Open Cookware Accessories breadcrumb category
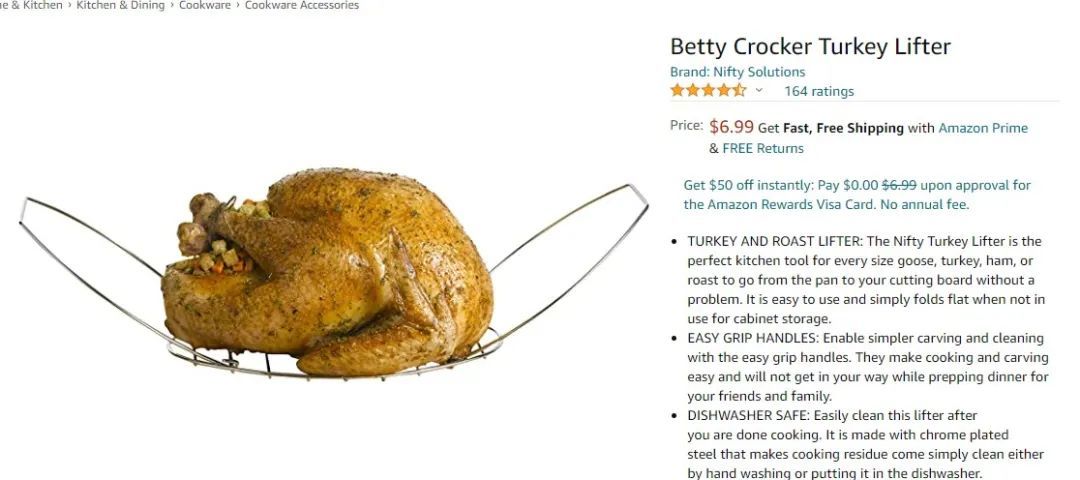The height and width of the screenshot is (480, 1080). point(302,6)
